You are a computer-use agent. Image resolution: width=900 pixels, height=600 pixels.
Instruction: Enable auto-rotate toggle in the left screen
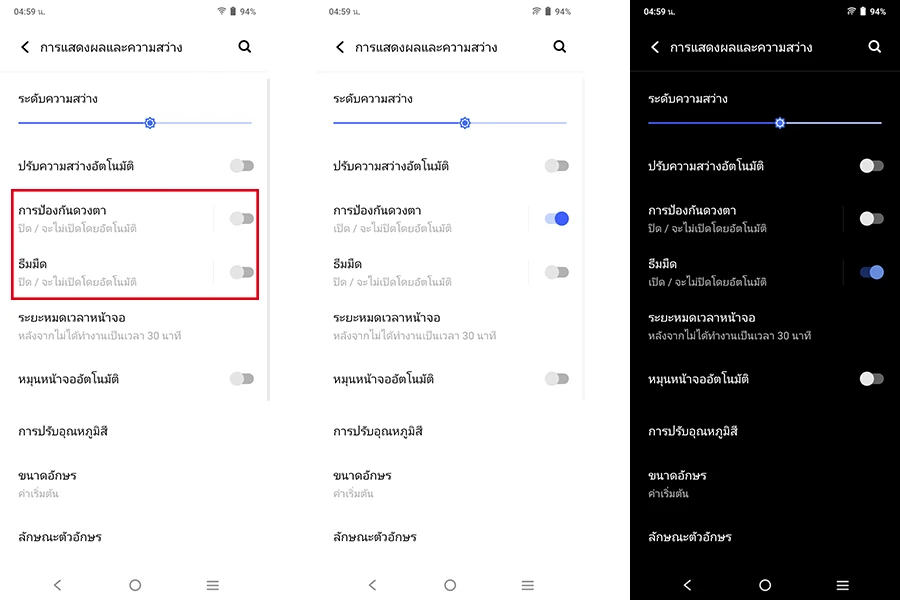(242, 379)
